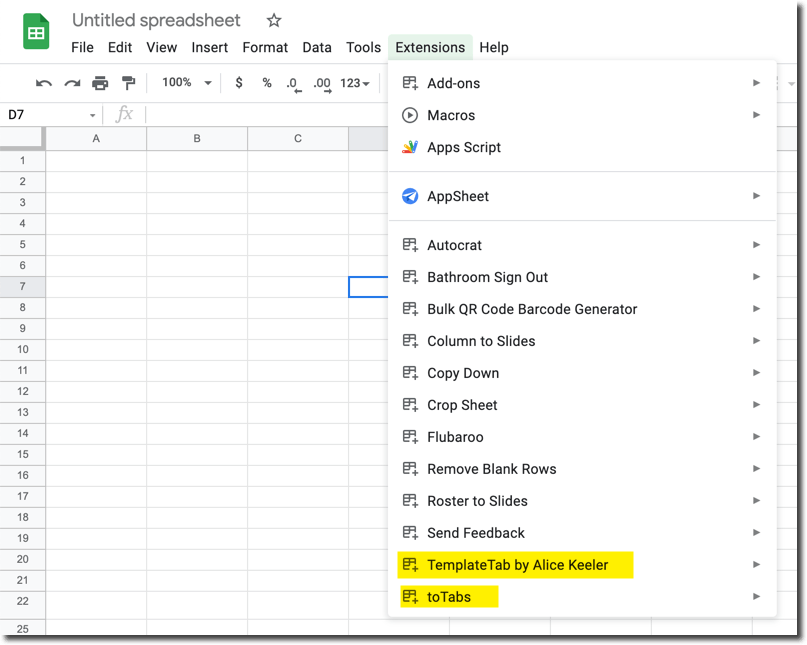The height and width of the screenshot is (645, 807).
Task: Increase decimal places icon
Action: tap(321, 84)
